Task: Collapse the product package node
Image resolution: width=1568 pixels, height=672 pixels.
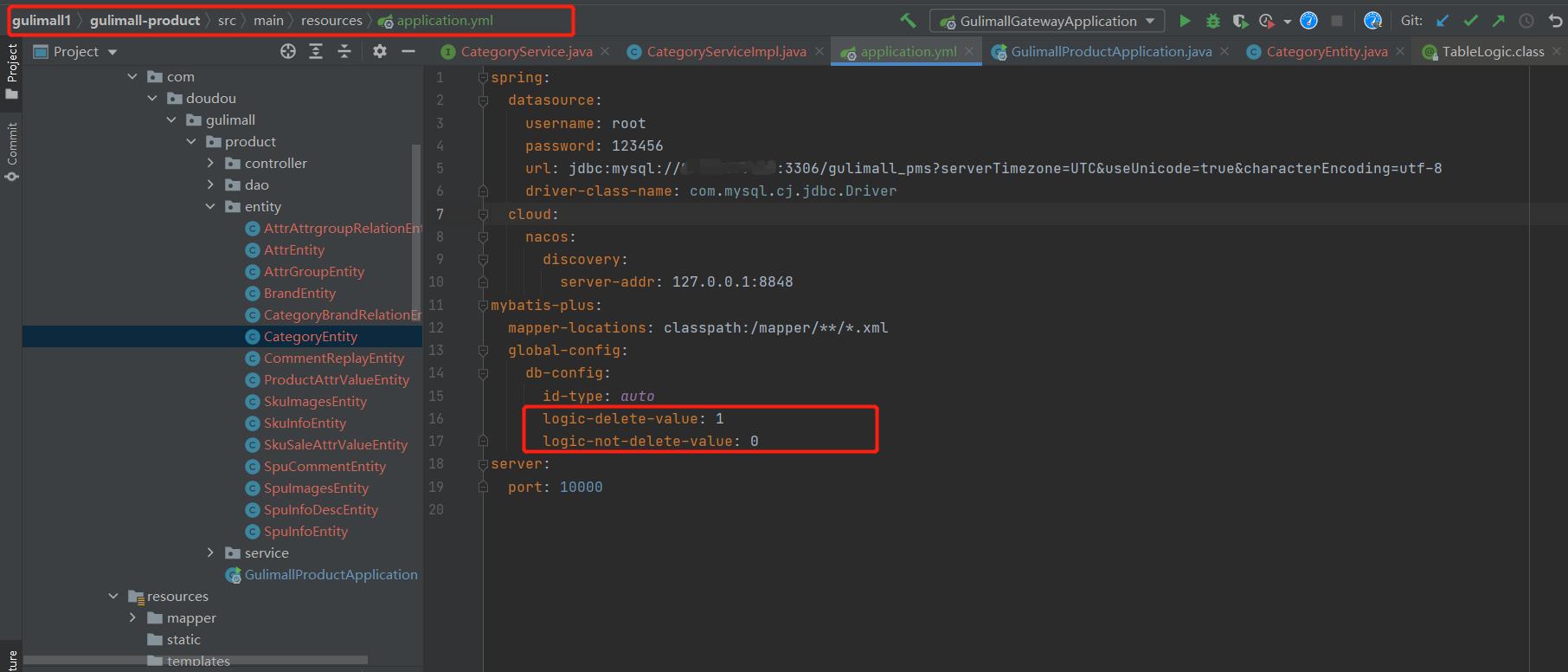Action: (x=191, y=142)
